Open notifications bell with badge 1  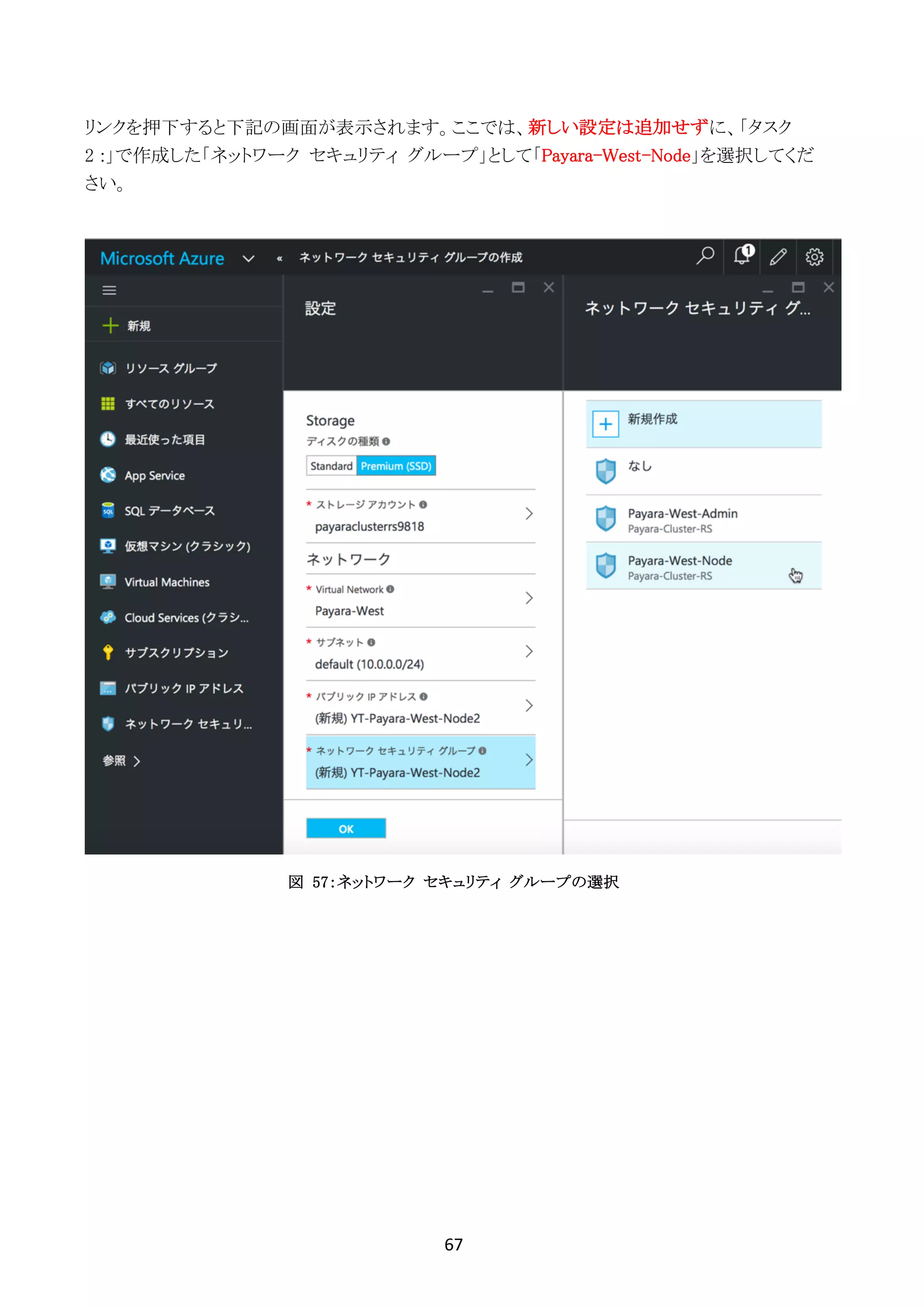744,255
